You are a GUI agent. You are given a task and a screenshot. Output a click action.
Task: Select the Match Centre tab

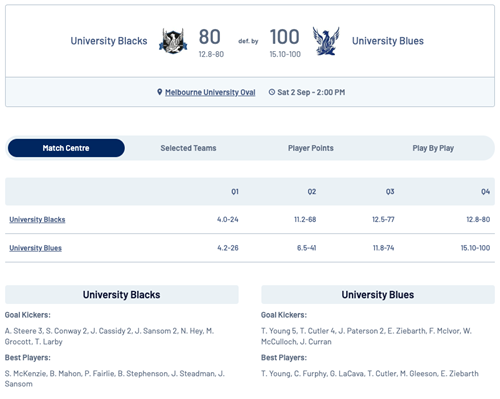[x=66, y=148]
